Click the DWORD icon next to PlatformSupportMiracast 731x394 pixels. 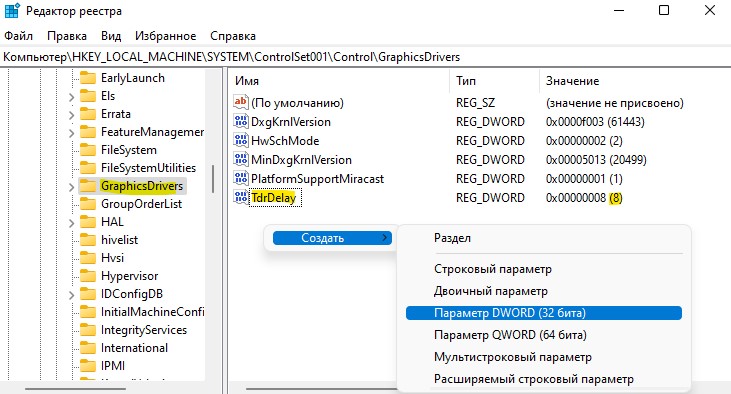tap(241, 179)
